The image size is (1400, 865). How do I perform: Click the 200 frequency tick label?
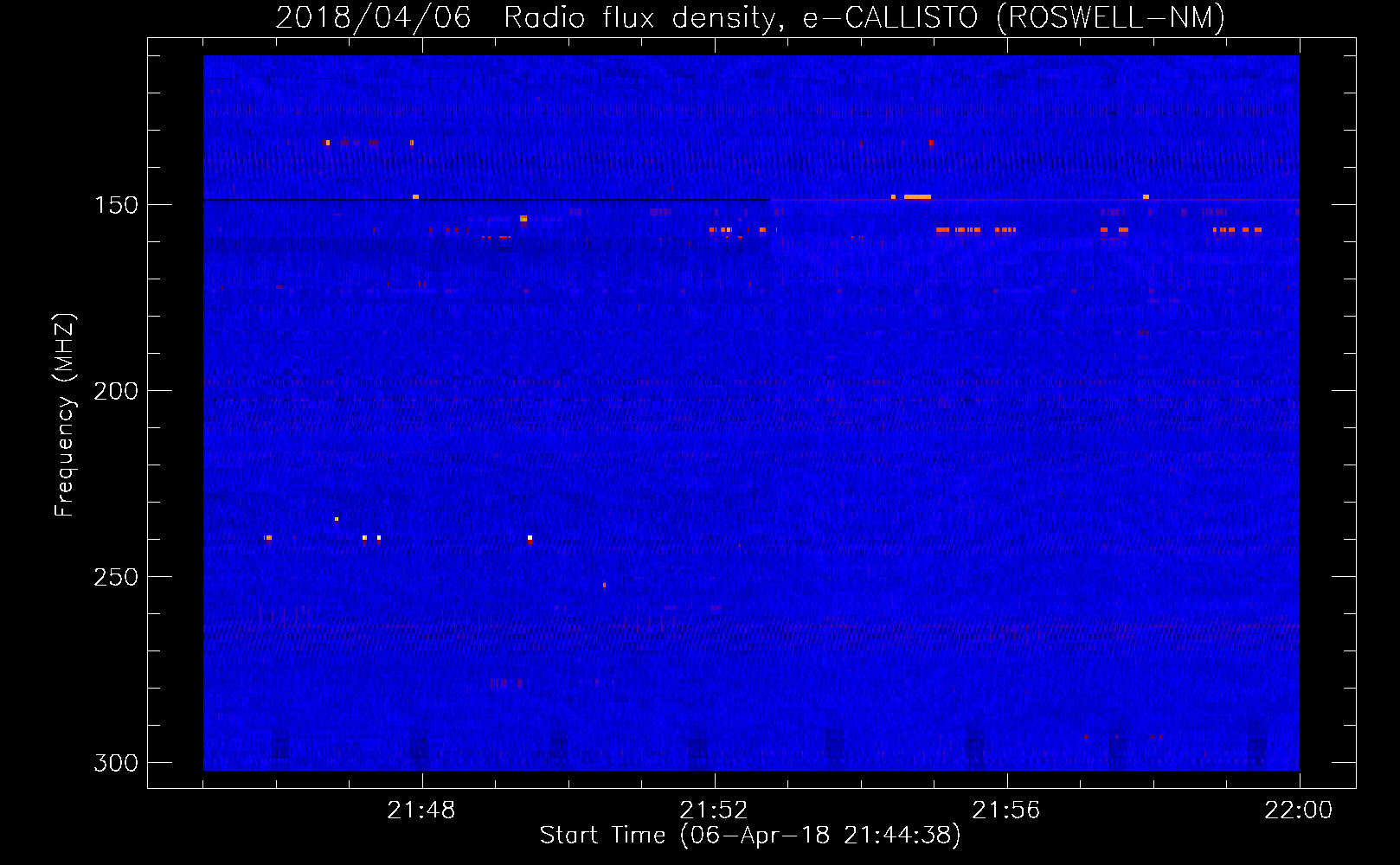click(116, 391)
